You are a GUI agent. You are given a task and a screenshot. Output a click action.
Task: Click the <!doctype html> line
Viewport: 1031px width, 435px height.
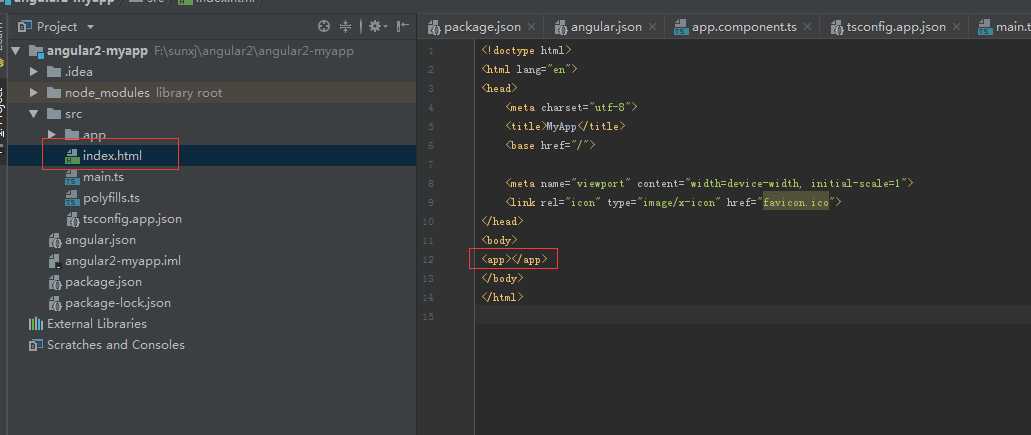tap(527, 50)
